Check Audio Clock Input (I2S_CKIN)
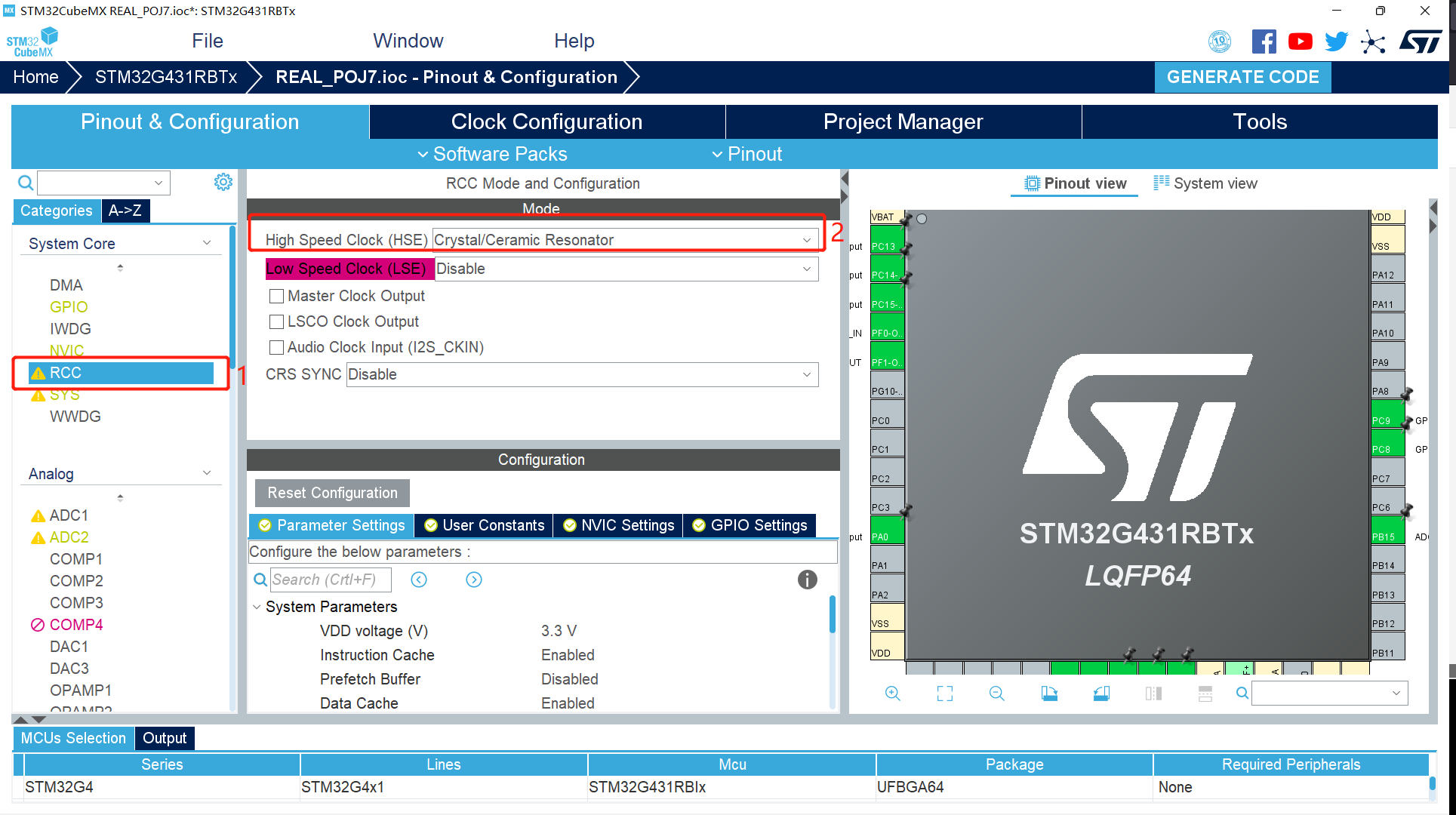The width and height of the screenshot is (1456, 815). click(x=277, y=347)
